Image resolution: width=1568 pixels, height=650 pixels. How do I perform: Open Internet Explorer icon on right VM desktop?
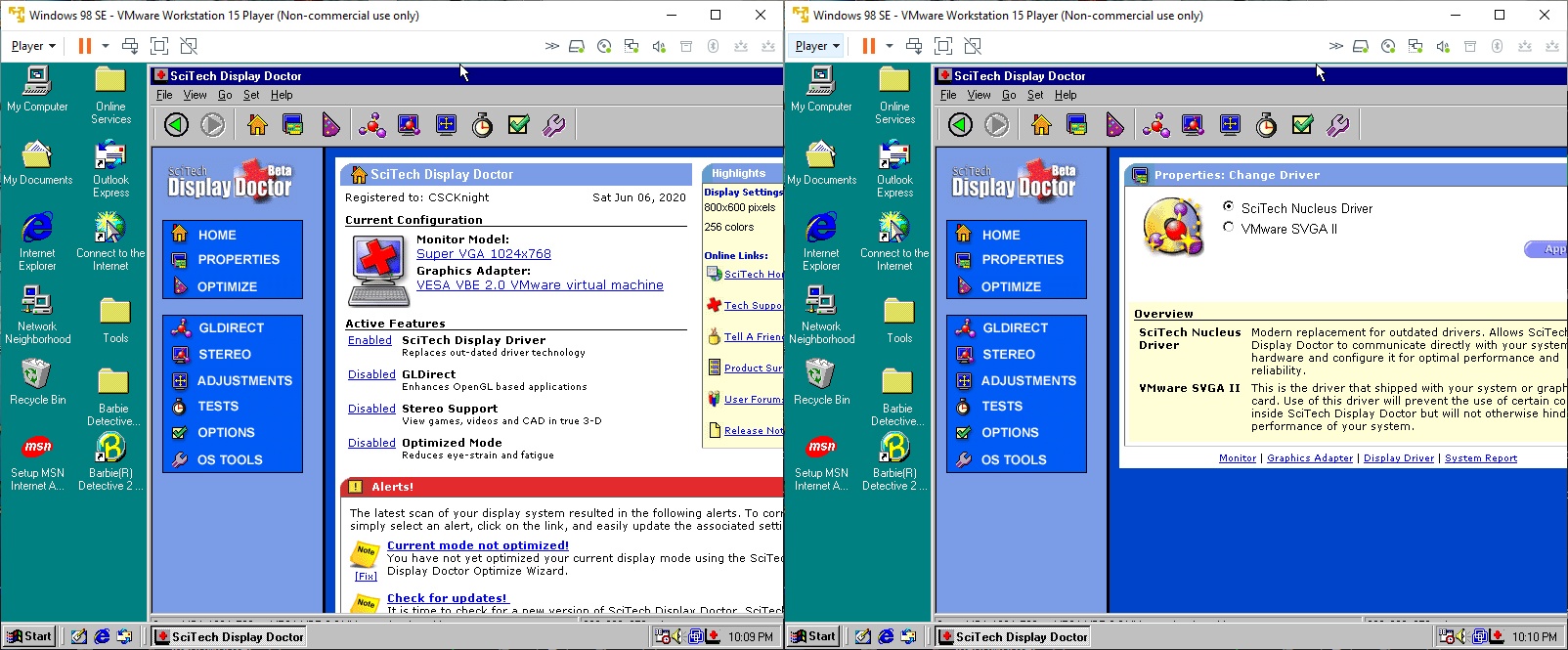pos(821,241)
